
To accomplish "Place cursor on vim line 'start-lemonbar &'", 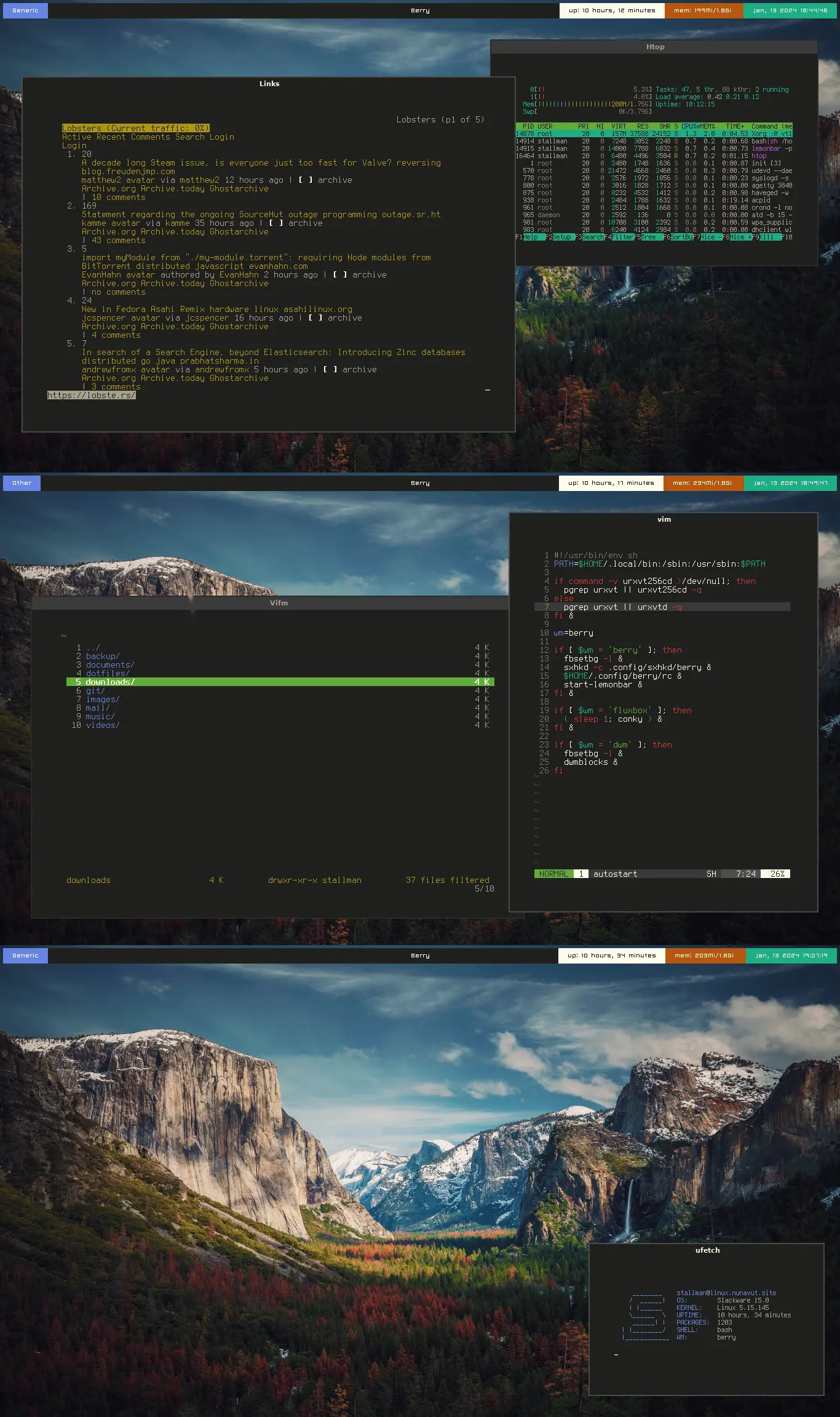I will (603, 685).
